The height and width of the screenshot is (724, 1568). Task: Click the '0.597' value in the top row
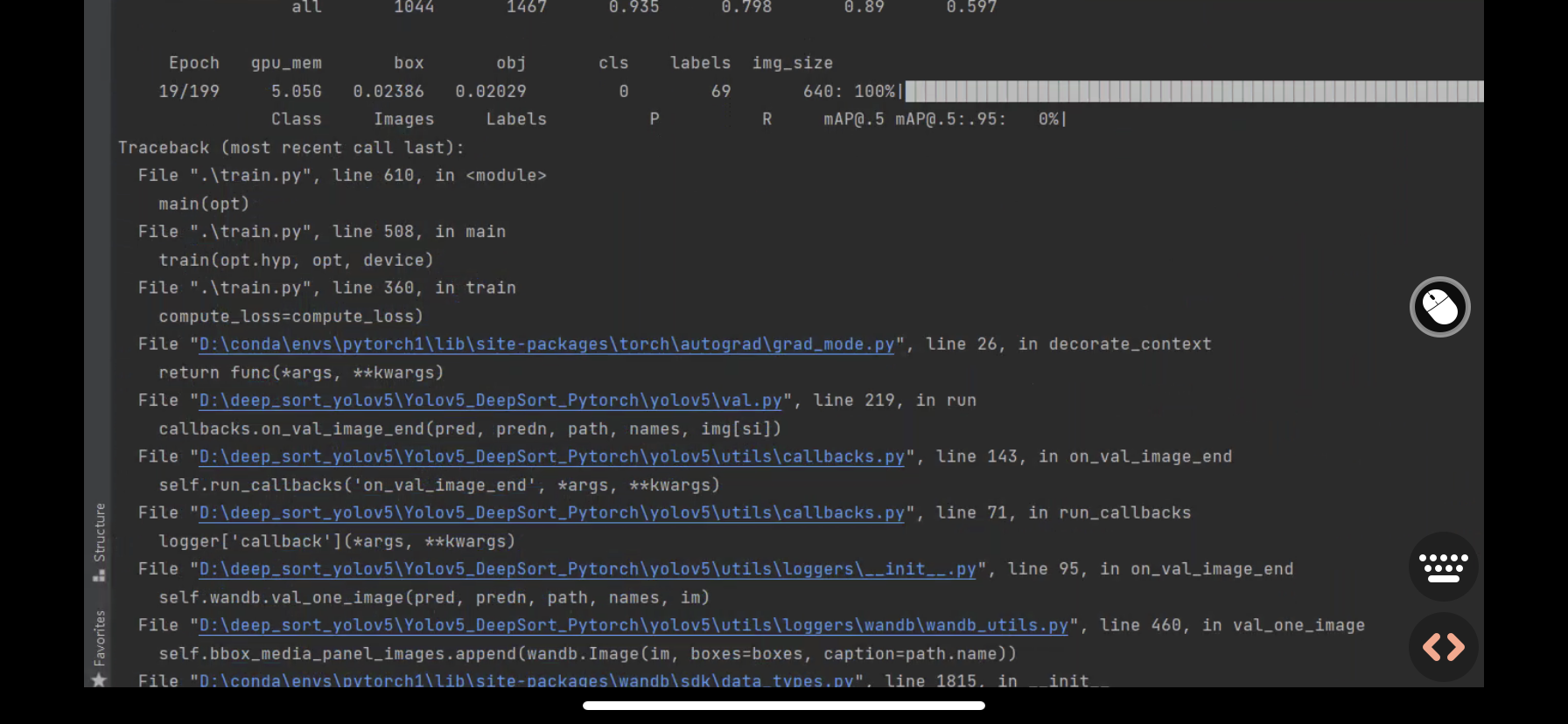coord(972,7)
